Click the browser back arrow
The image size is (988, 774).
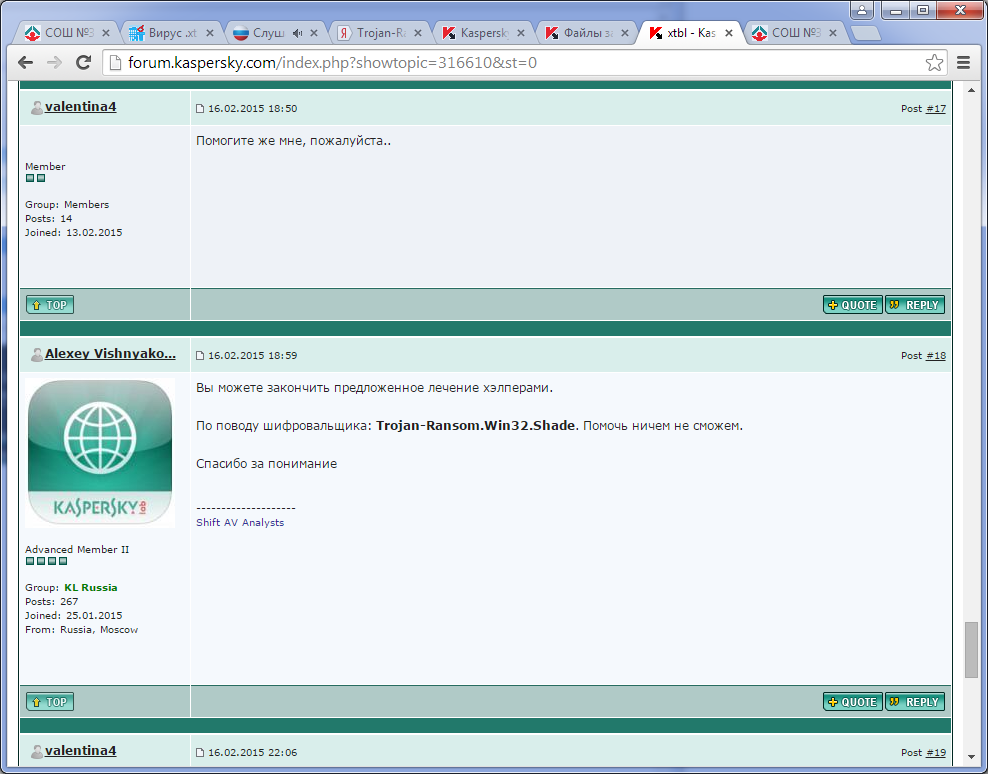coord(27,63)
